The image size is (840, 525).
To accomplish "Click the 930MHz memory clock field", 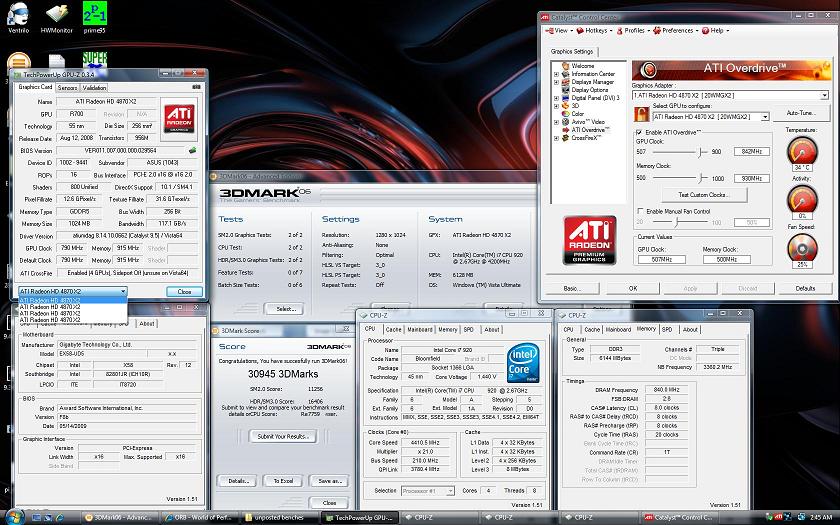I will [x=752, y=178].
